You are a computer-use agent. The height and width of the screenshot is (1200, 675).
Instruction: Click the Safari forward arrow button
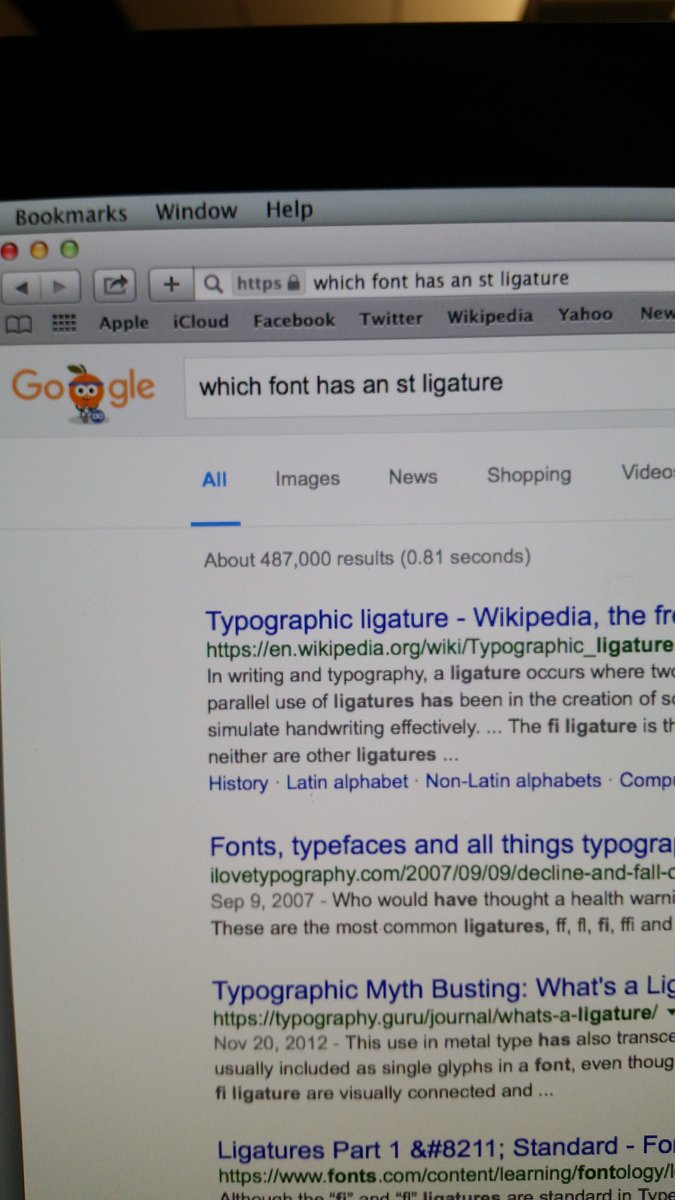(60, 287)
